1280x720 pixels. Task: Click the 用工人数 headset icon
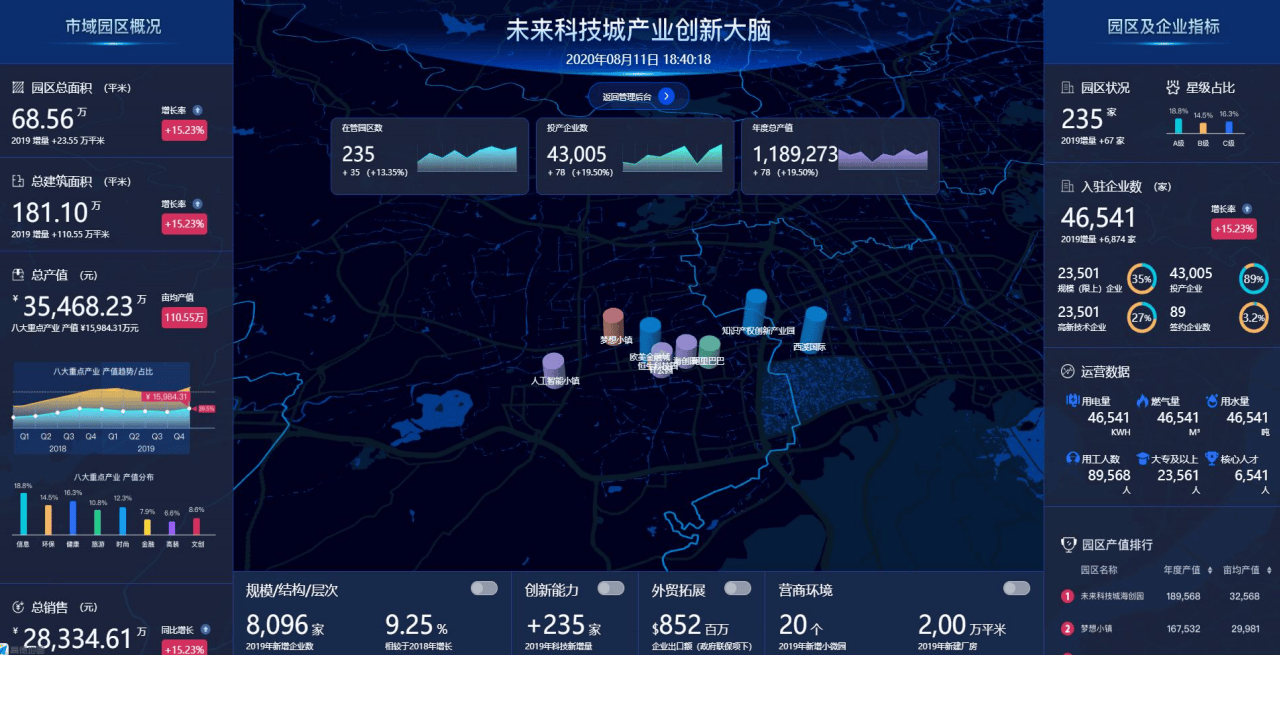coord(1072,458)
